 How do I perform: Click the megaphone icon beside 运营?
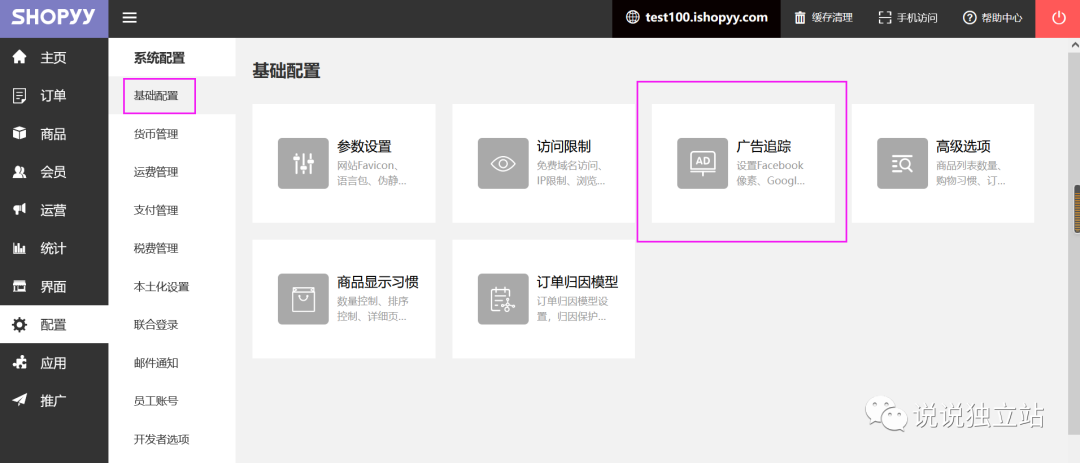[x=20, y=210]
